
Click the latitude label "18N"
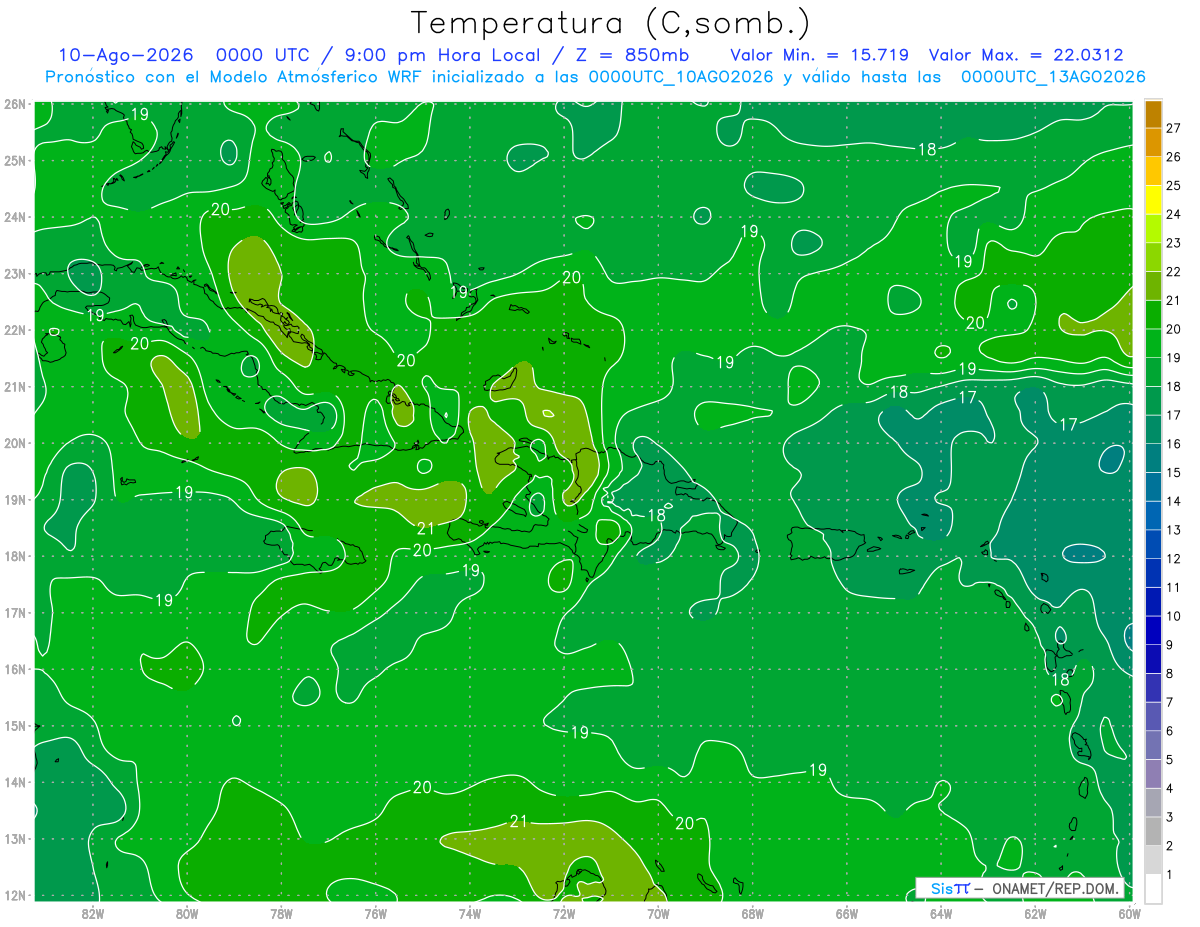click(15, 556)
